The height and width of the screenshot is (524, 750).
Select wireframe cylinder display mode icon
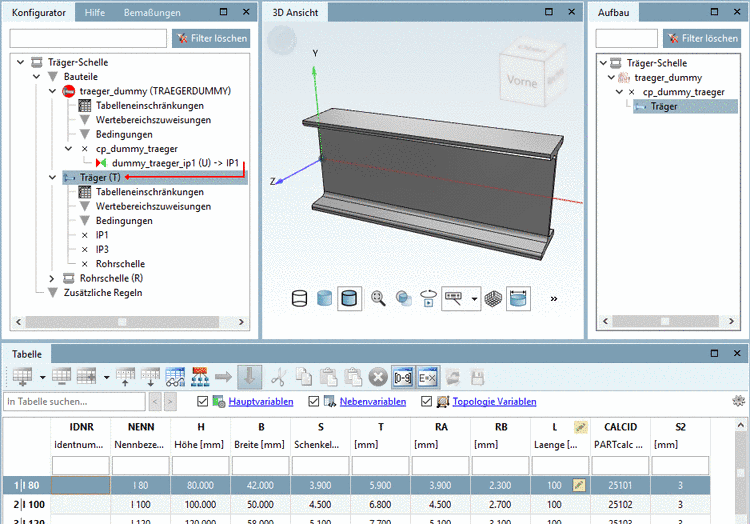click(x=299, y=298)
